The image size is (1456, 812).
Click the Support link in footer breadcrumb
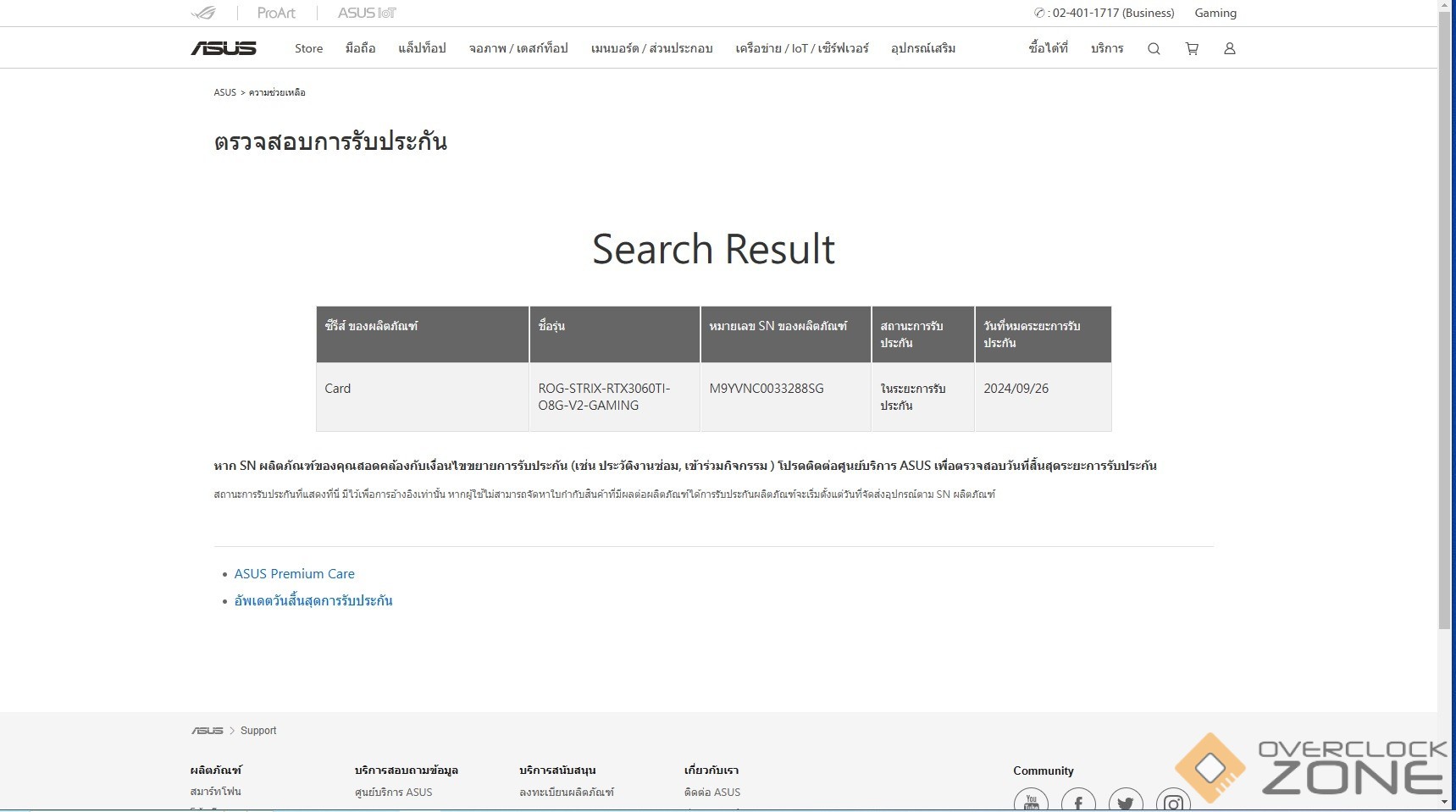point(258,731)
